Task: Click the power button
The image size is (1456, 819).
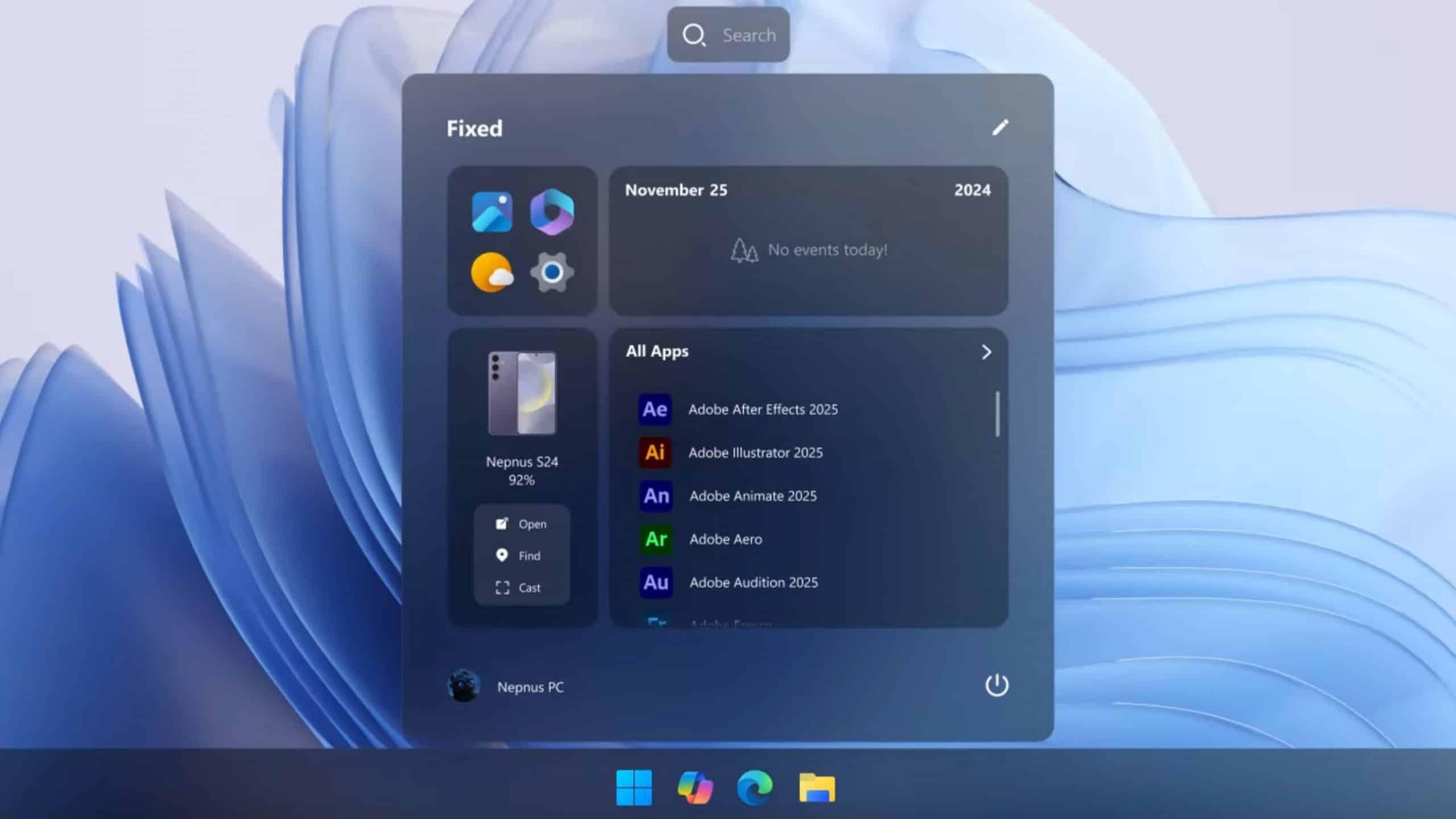Action: point(997,685)
